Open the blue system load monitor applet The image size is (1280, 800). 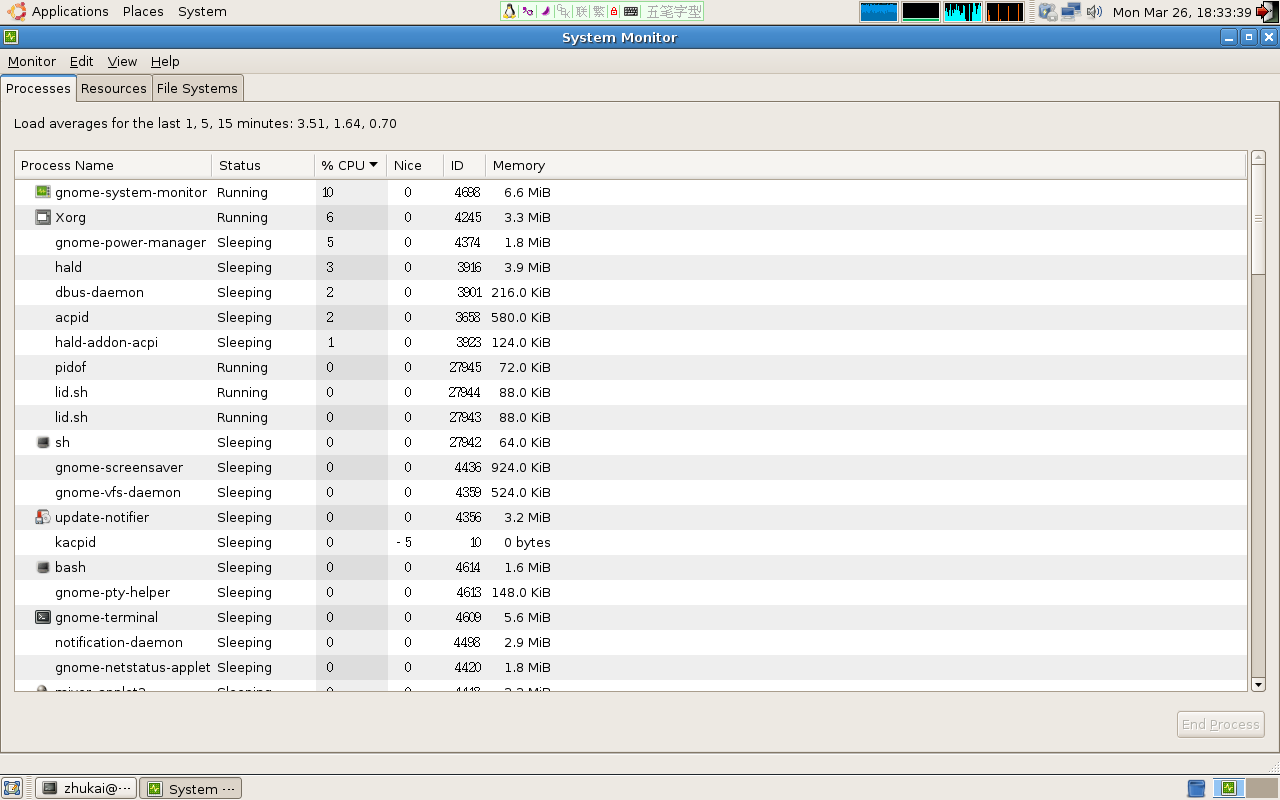point(879,12)
